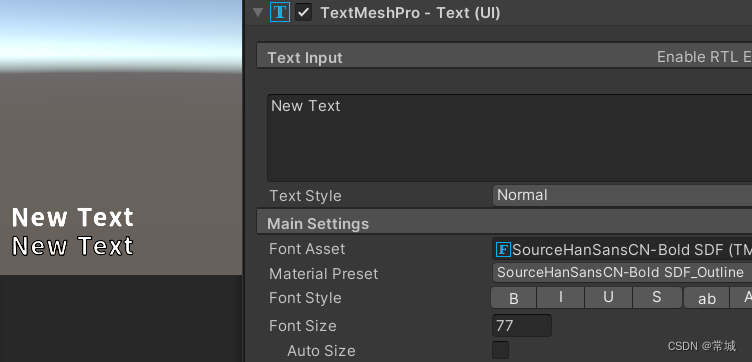The width and height of the screenshot is (752, 362).
Task: Toggle Underline font style button
Action: (x=609, y=298)
